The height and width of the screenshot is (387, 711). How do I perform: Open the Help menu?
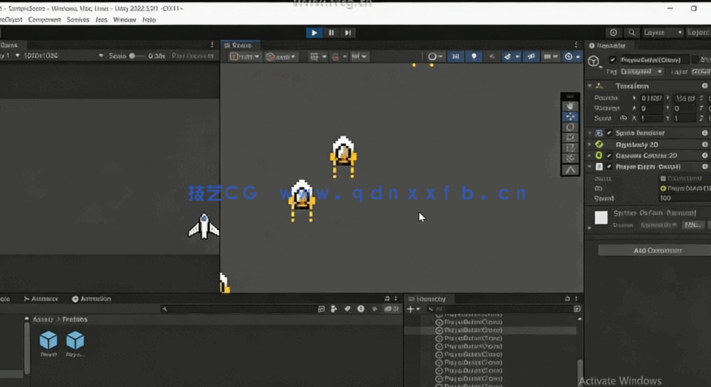149,20
